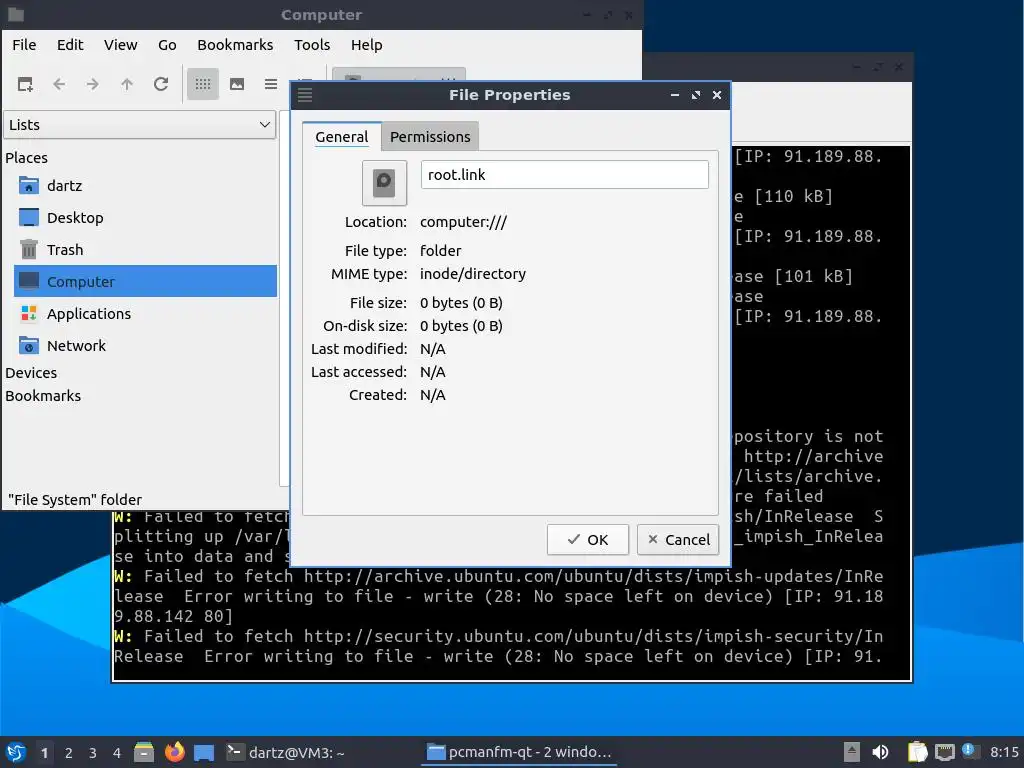Image resolution: width=1024 pixels, height=768 pixels.
Task: Click the root.link file name field
Action: point(565,175)
